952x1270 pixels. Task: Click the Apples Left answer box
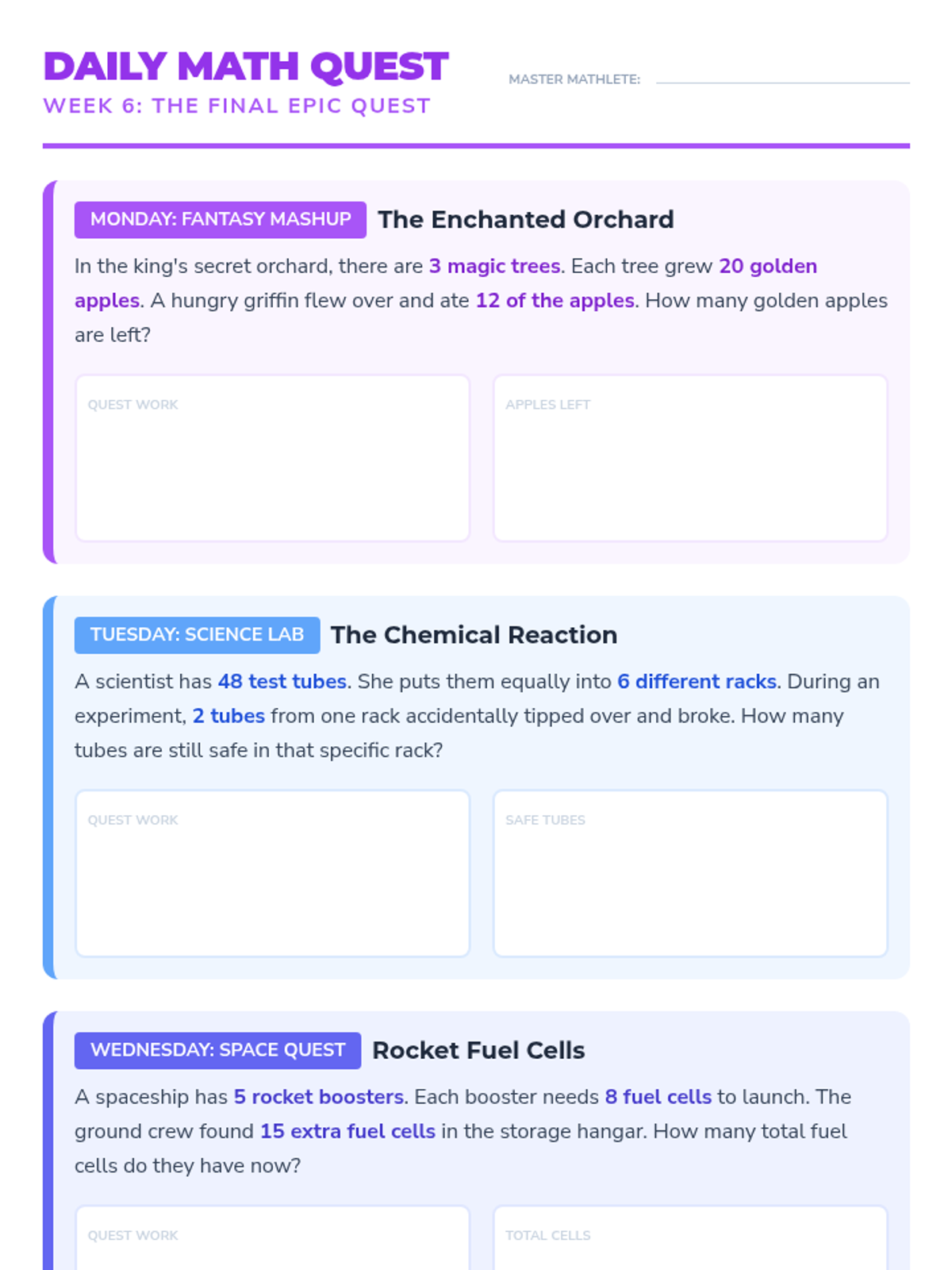coord(690,458)
